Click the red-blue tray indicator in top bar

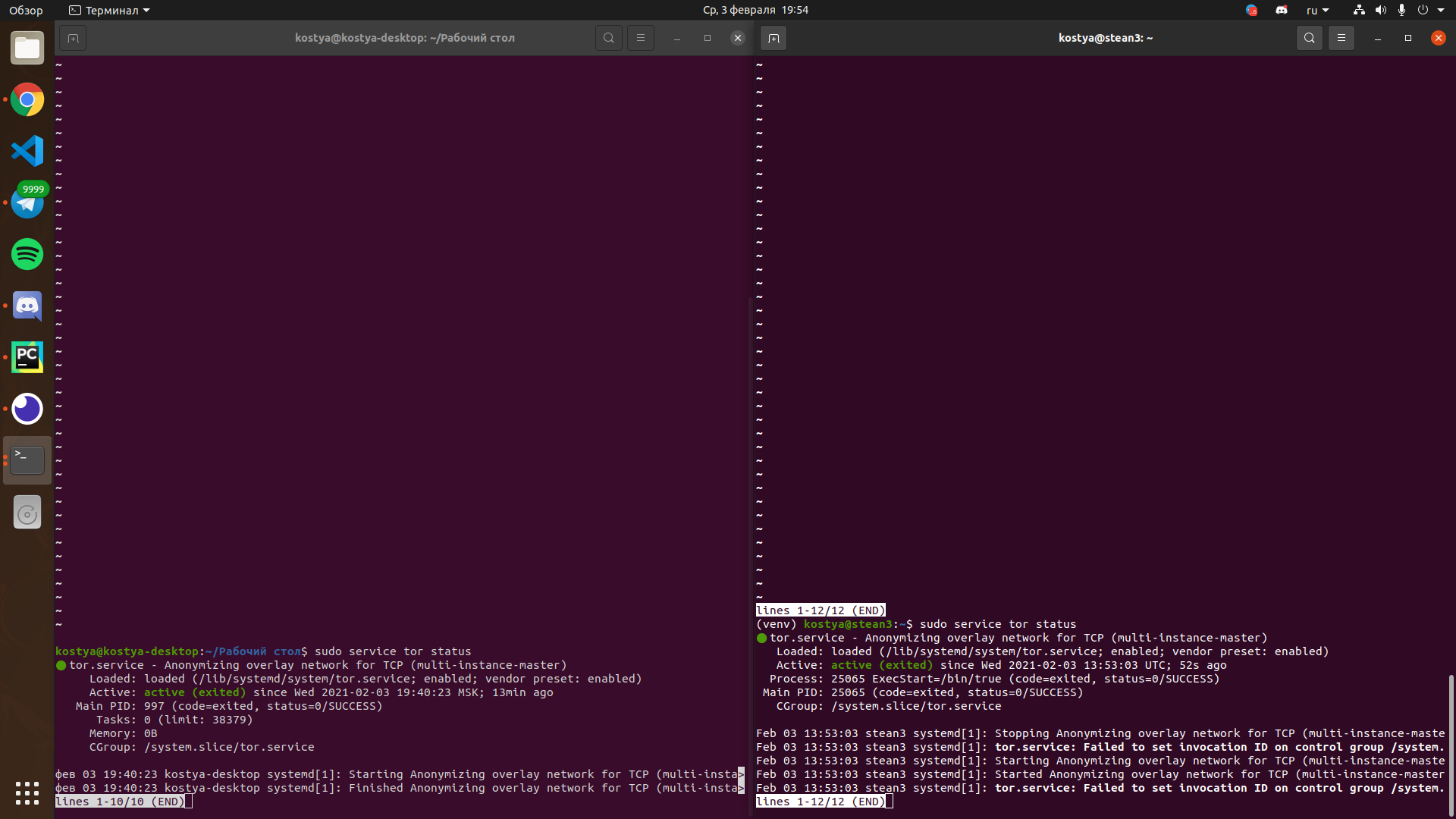1251,10
